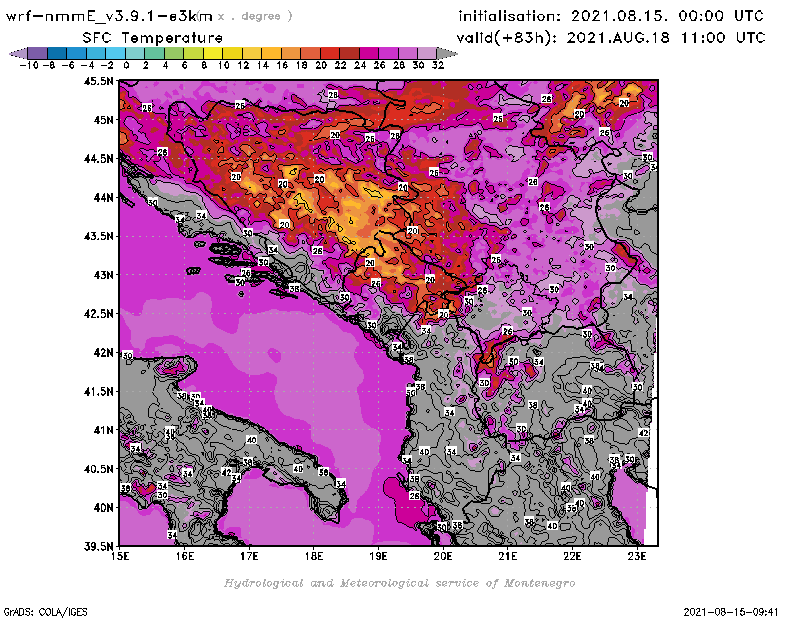
Task: Pick the legend swatch between 30 and 32
Action: point(427,53)
